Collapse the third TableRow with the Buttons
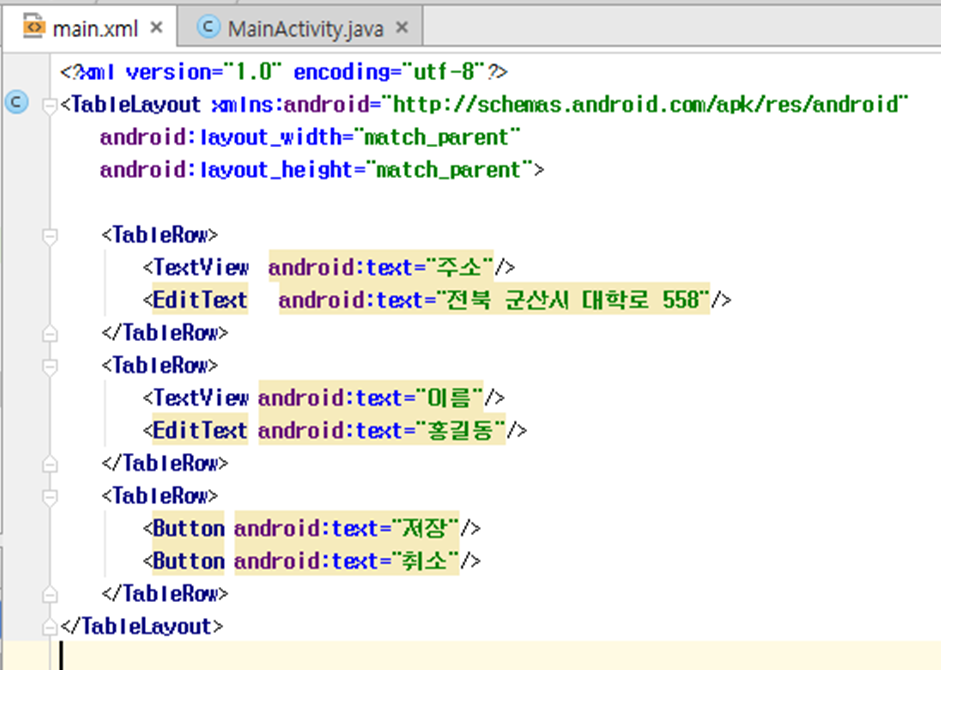The height and width of the screenshot is (720, 960). (x=49, y=496)
